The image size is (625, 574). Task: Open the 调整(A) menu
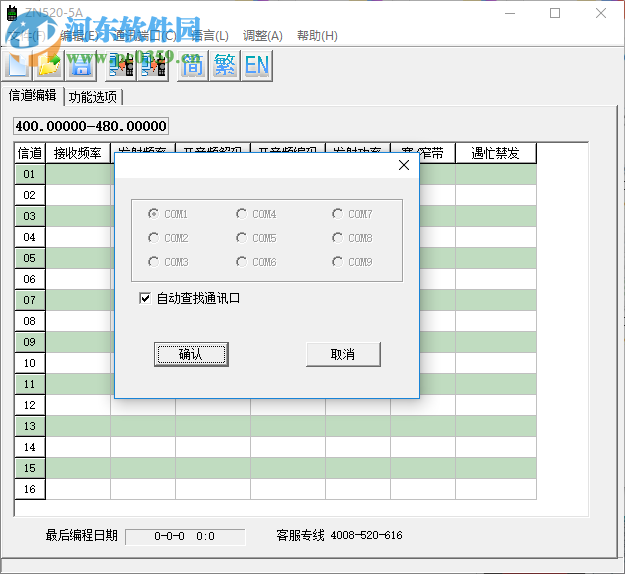point(263,36)
